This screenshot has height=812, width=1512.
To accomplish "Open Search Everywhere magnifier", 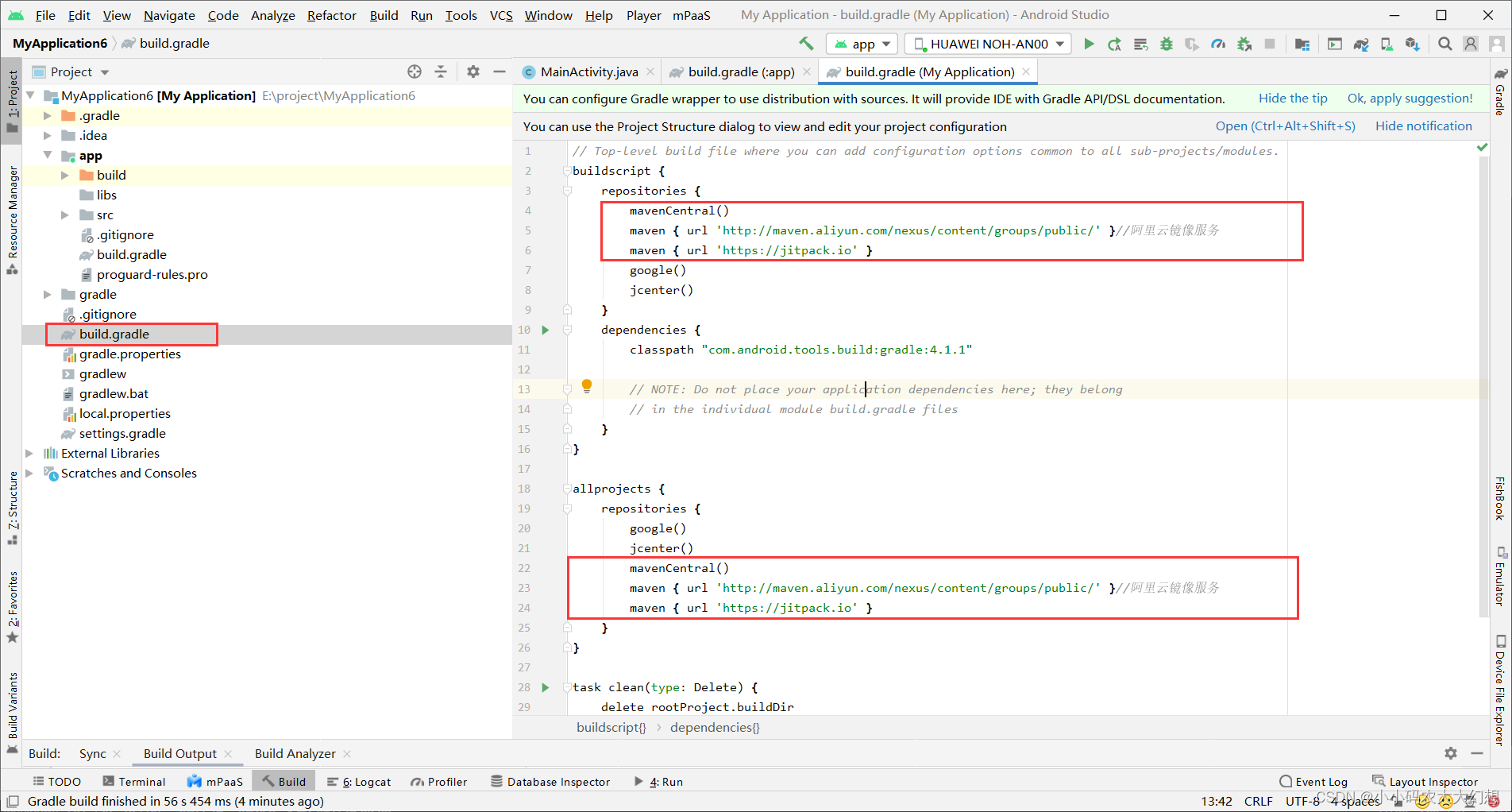I will click(x=1444, y=44).
